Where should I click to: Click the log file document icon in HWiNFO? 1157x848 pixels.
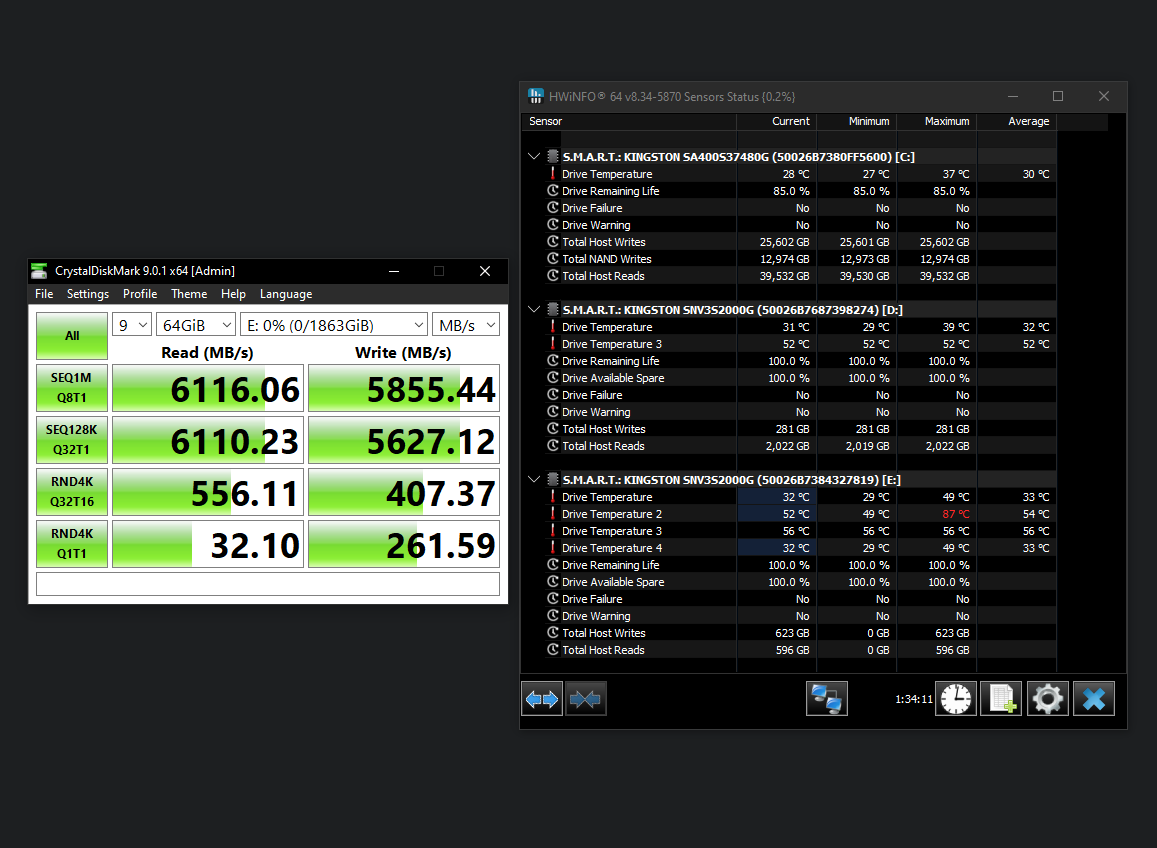pyautogui.click(x=1001, y=699)
